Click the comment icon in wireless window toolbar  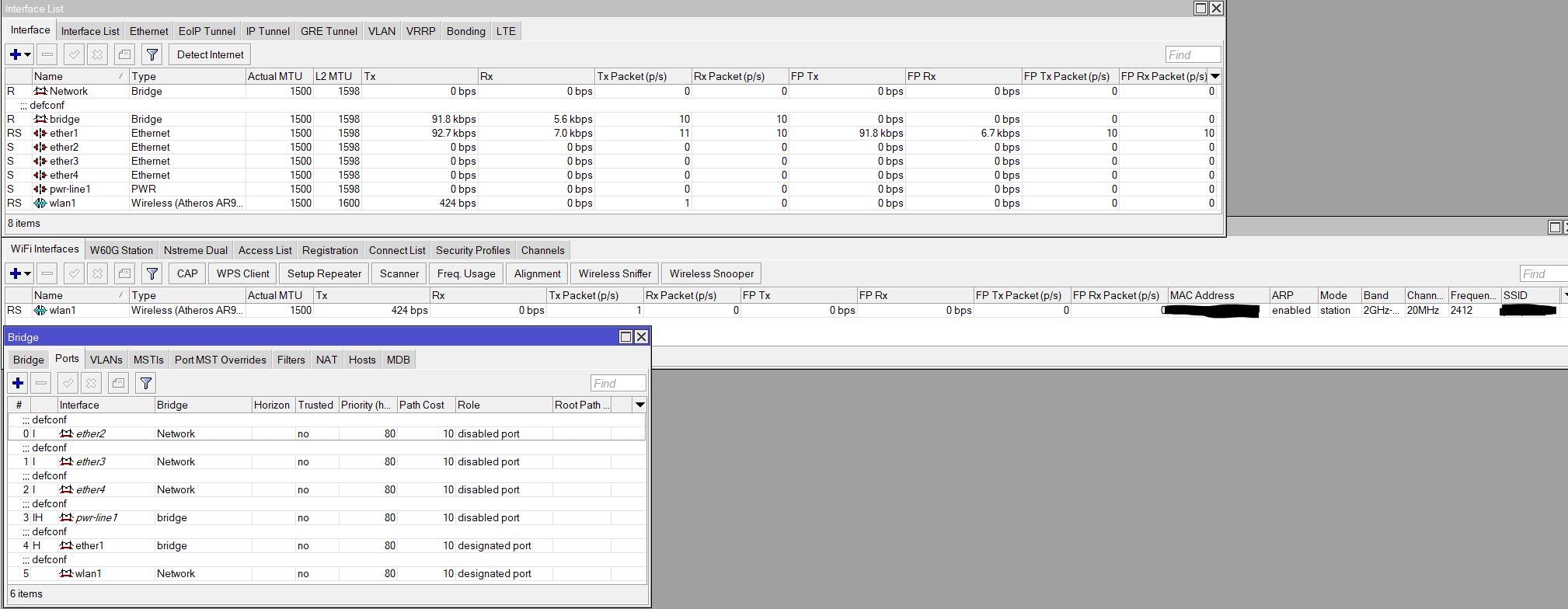pyautogui.click(x=124, y=273)
